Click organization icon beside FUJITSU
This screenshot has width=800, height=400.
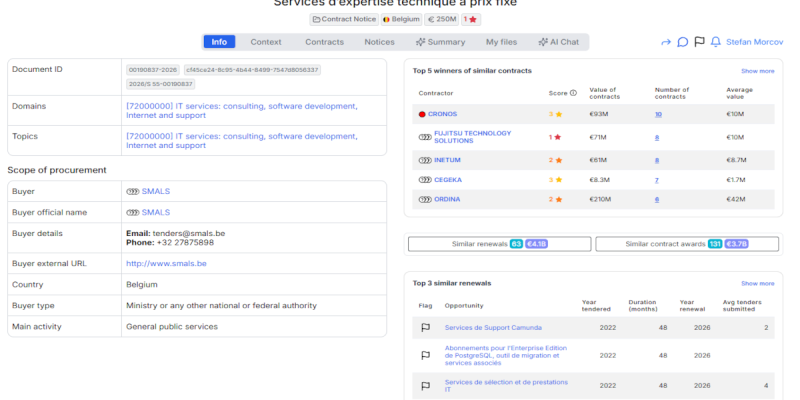click(425, 137)
